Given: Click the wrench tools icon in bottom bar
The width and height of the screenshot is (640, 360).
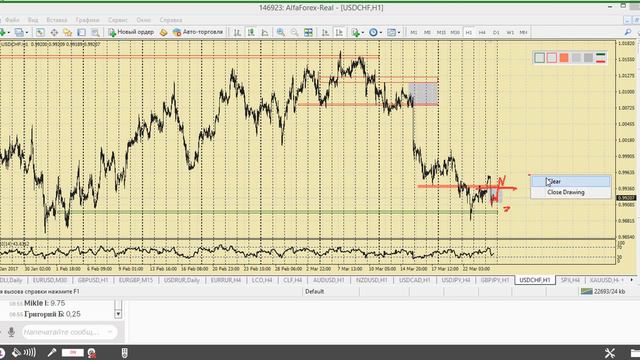Looking at the screenshot, I should pyautogui.click(x=610, y=353).
